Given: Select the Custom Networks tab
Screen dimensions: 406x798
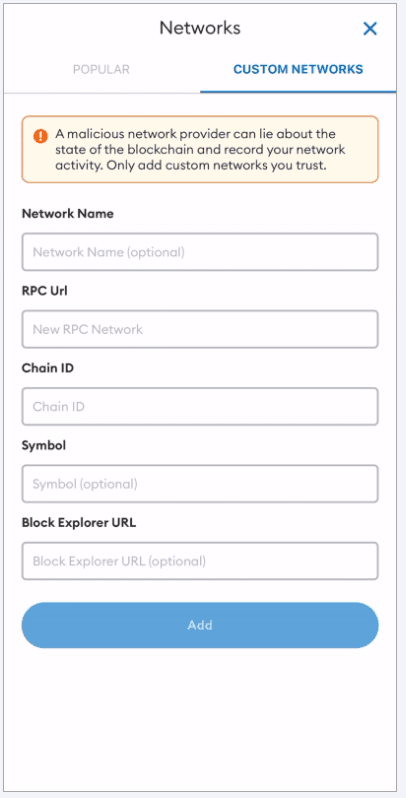Looking at the screenshot, I should (x=298, y=69).
